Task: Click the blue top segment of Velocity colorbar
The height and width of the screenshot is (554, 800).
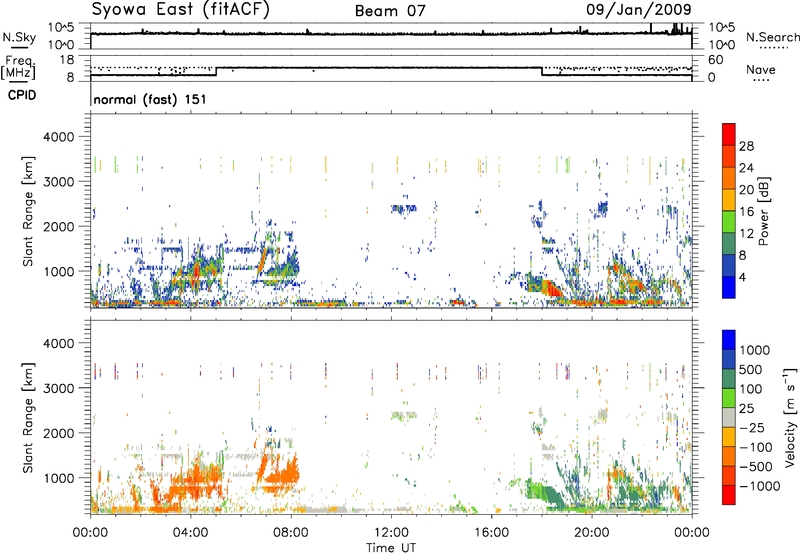Action: [729, 340]
